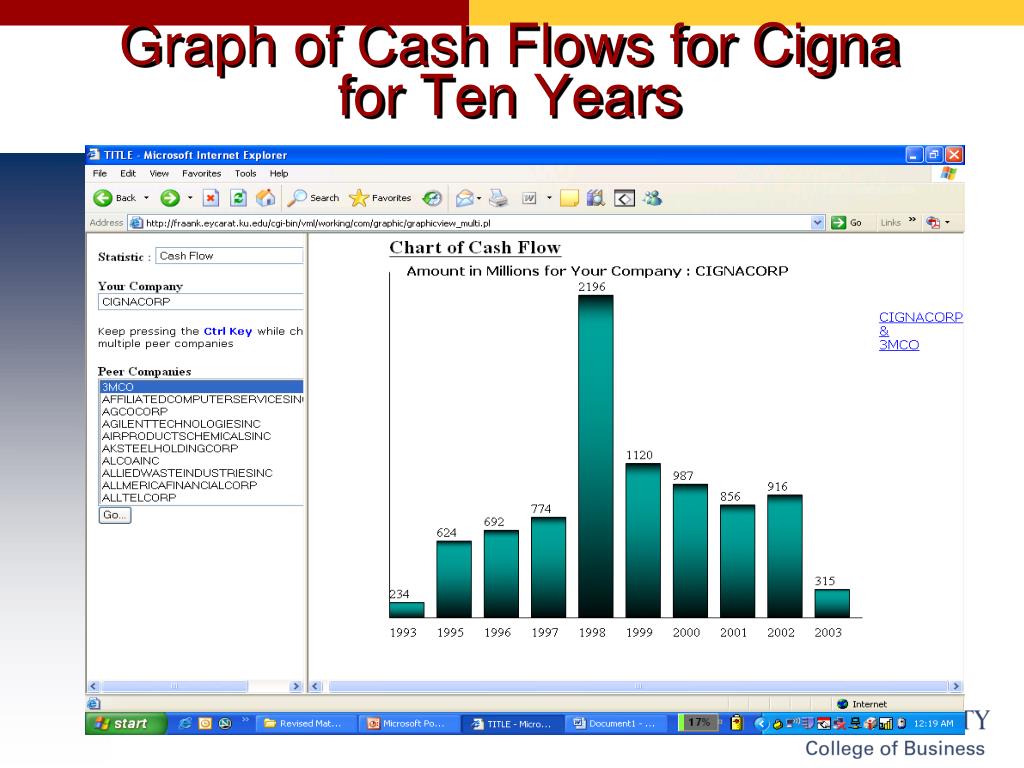Open the File menu
Viewport: 1024px width, 768px height.
point(100,173)
